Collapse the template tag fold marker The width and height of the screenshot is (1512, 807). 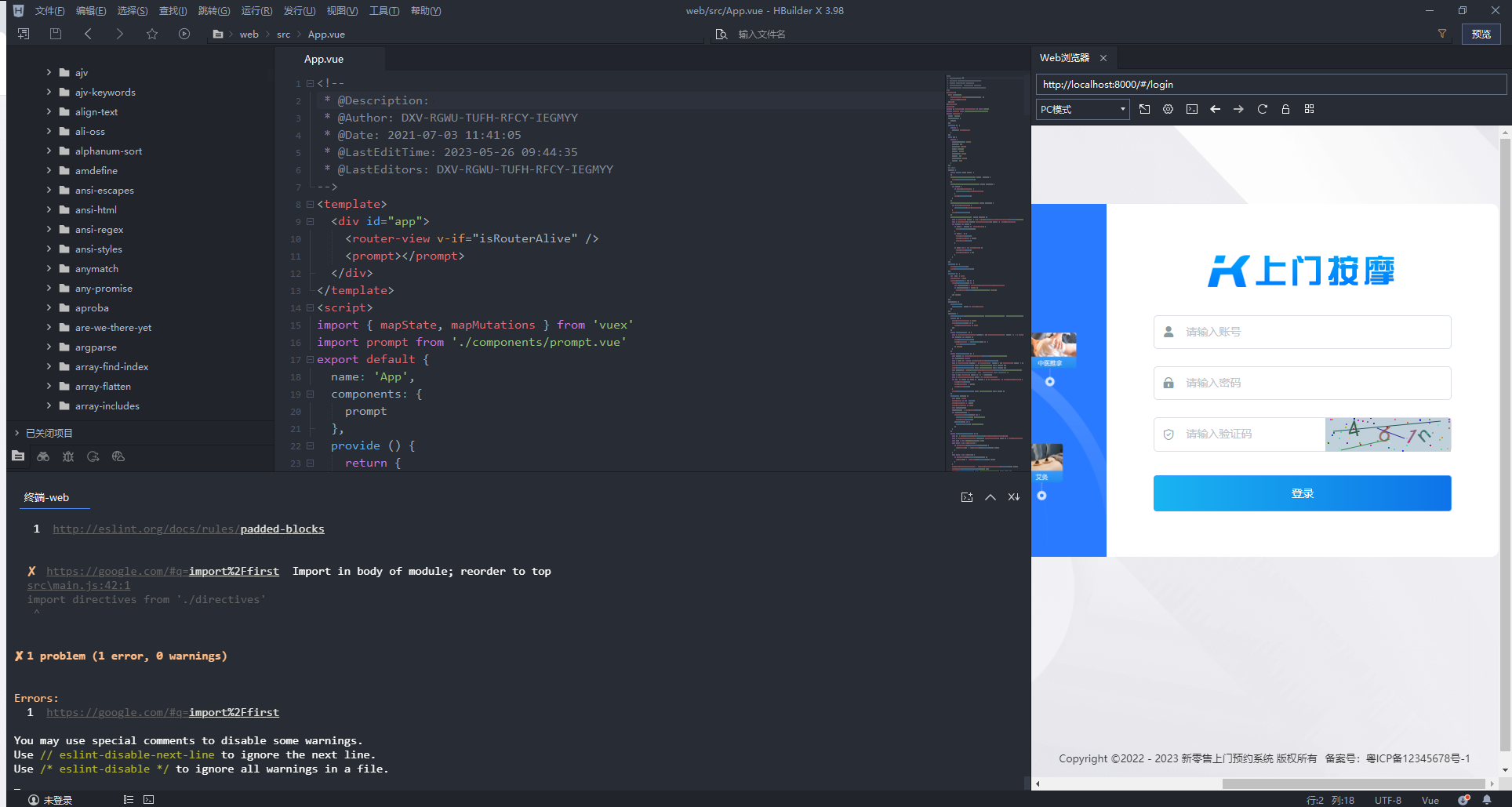[310, 204]
